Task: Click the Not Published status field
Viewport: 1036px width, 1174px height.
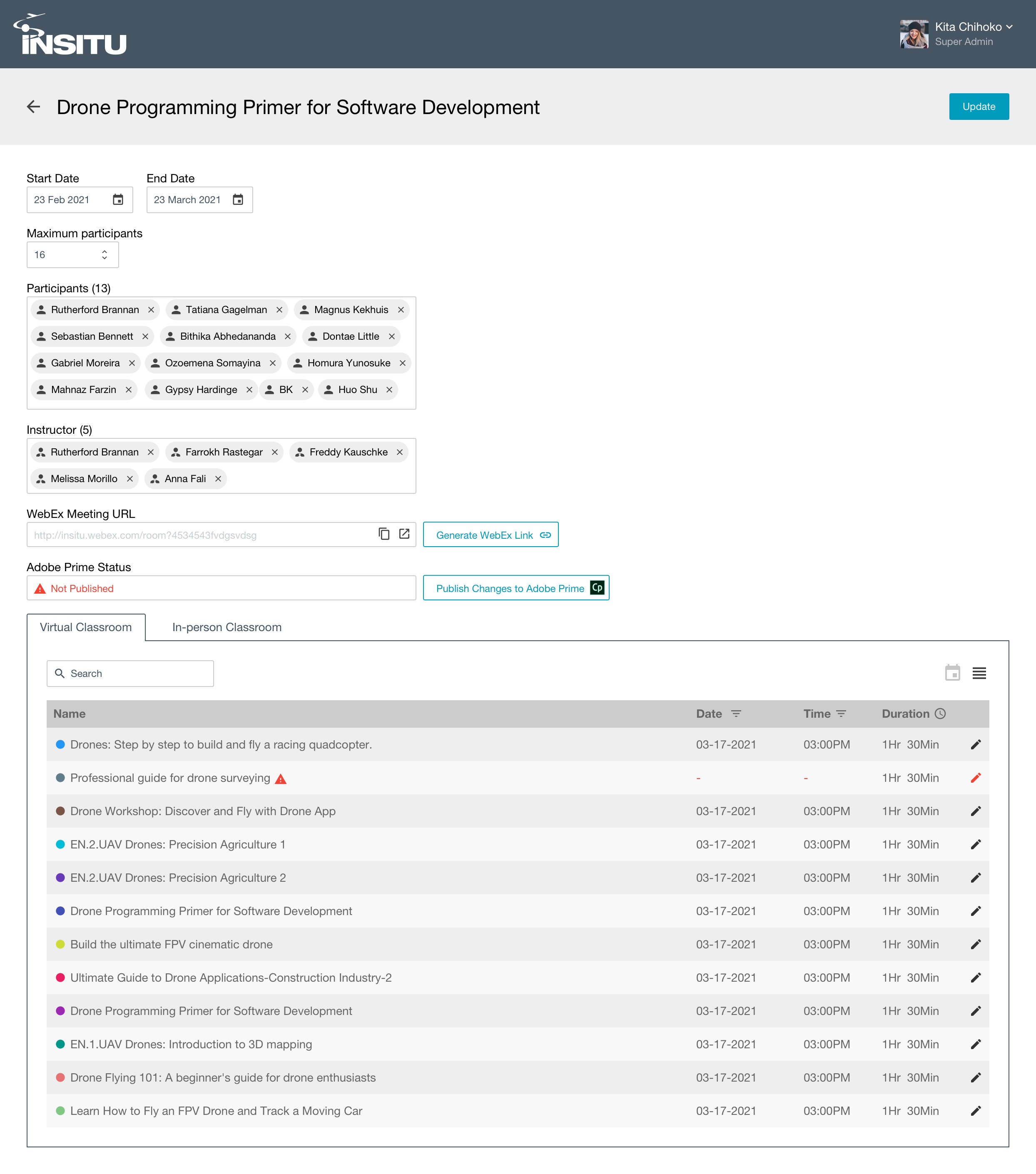Action: coord(221,588)
